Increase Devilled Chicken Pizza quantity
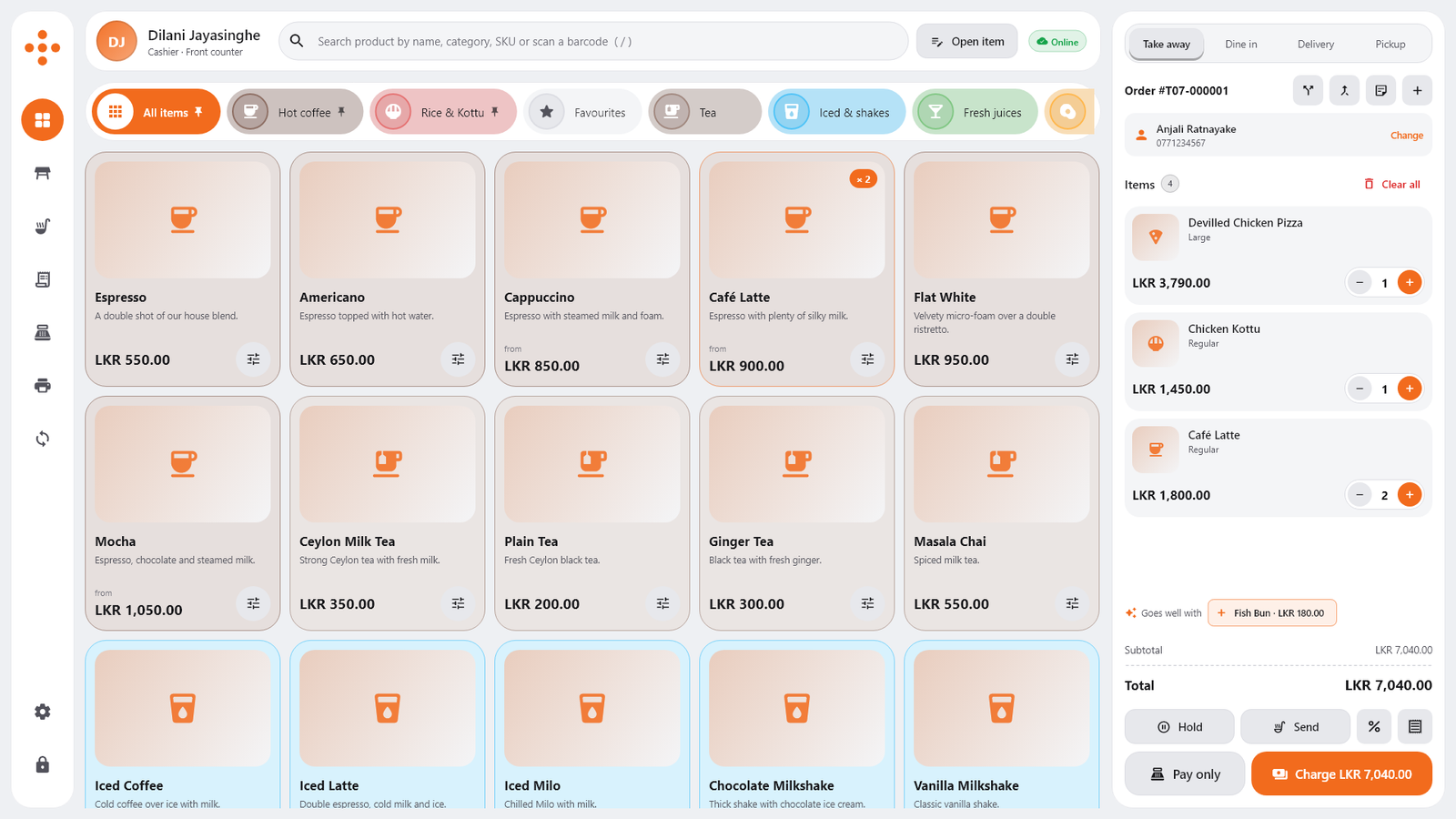The image size is (1456, 819). pos(1410,282)
